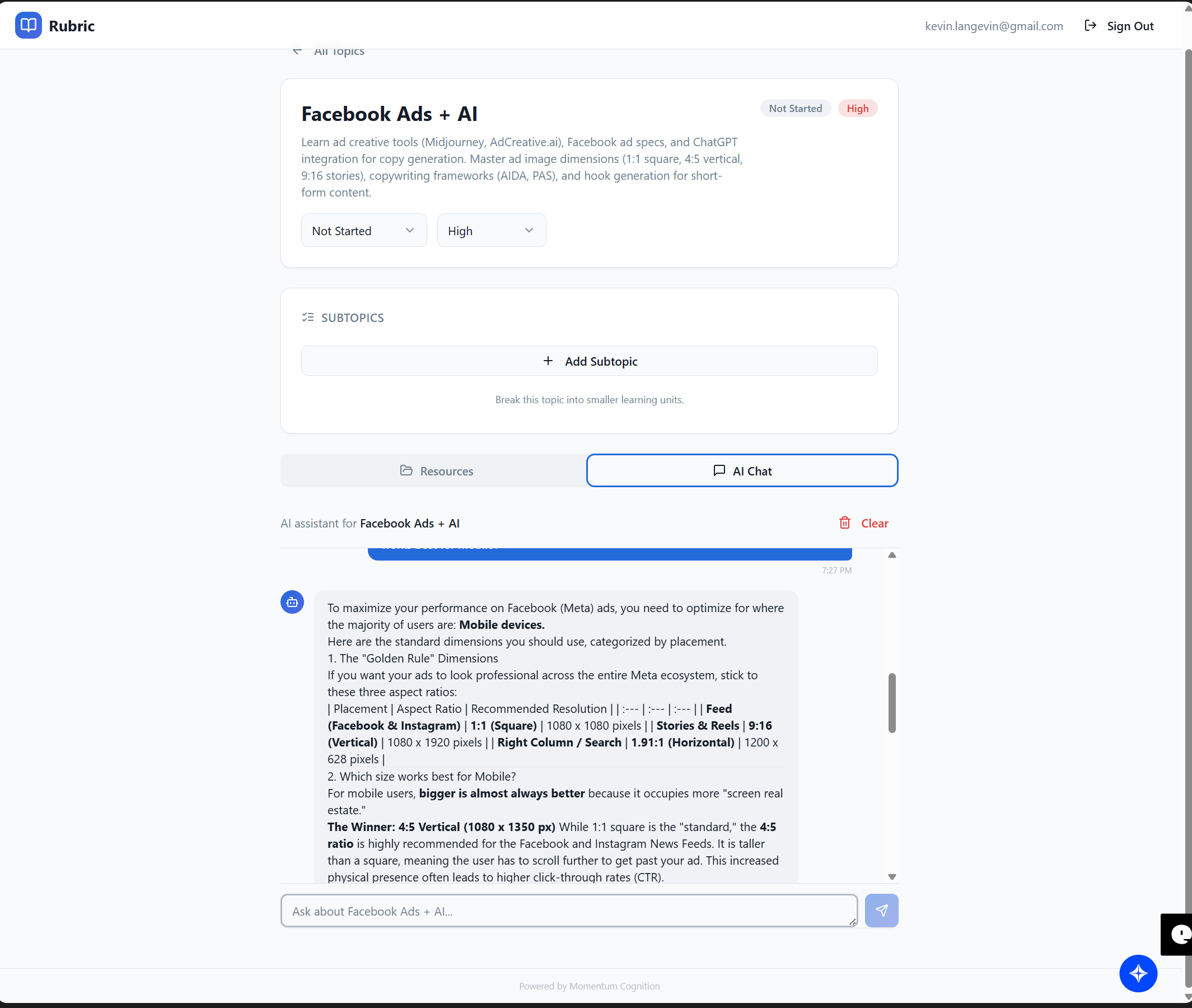Send a message with the paper plane icon
Image resolution: width=1192 pixels, height=1008 pixels.
[x=881, y=911]
